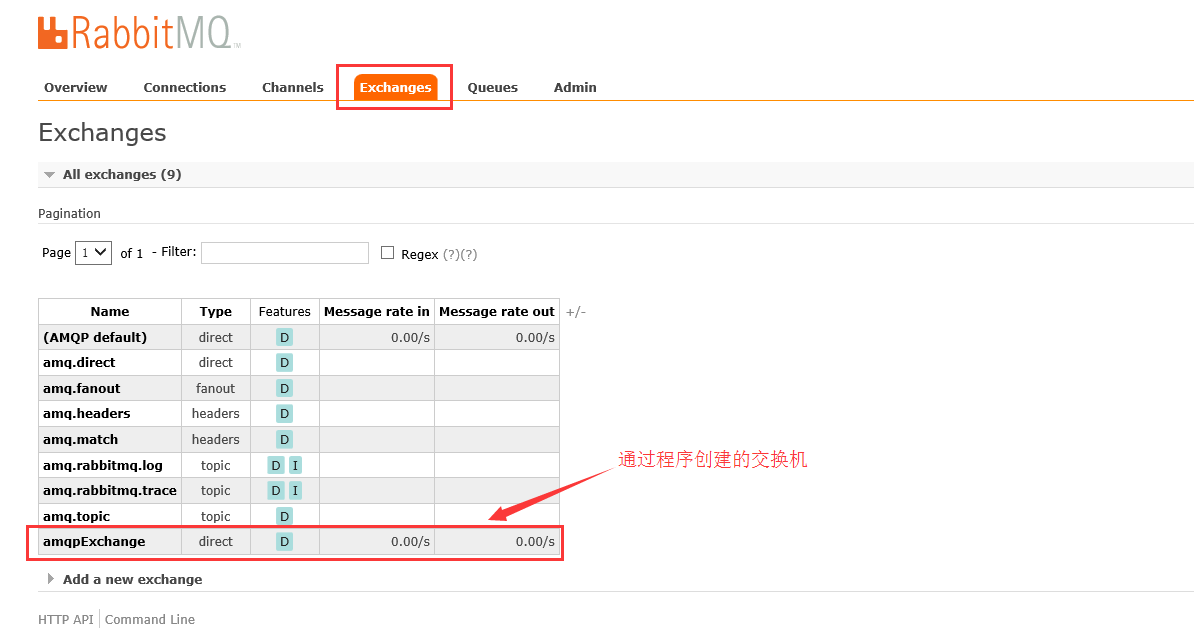Go to the Channels tab

click(292, 88)
